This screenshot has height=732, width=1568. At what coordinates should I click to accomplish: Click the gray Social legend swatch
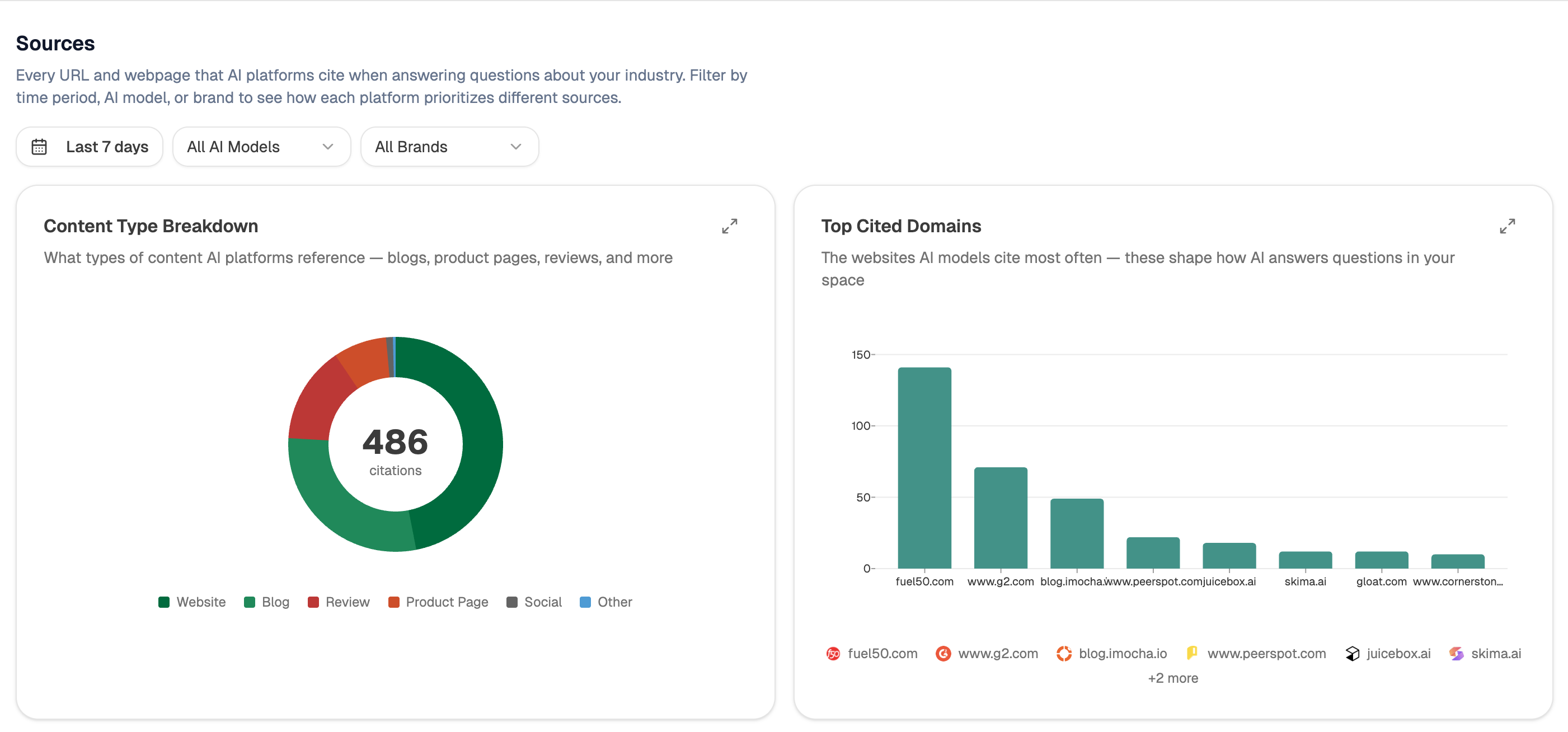click(512, 602)
